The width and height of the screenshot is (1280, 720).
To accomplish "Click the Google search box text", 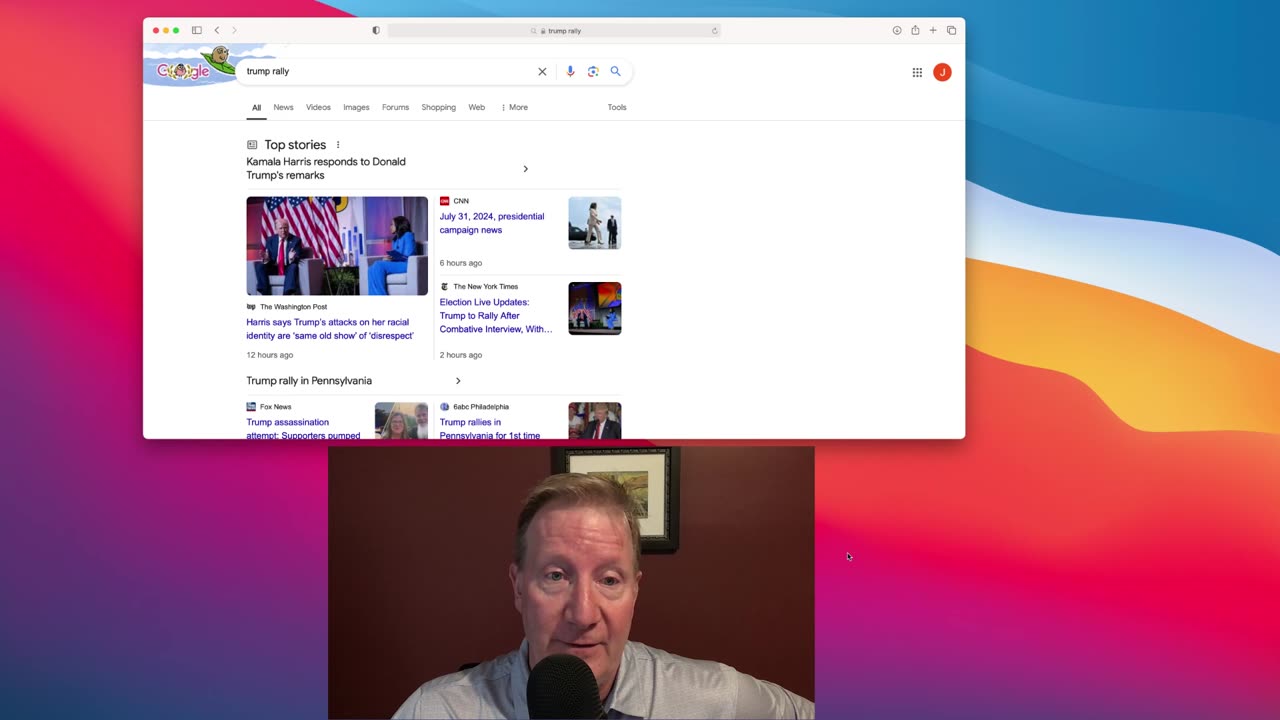I will click(268, 72).
